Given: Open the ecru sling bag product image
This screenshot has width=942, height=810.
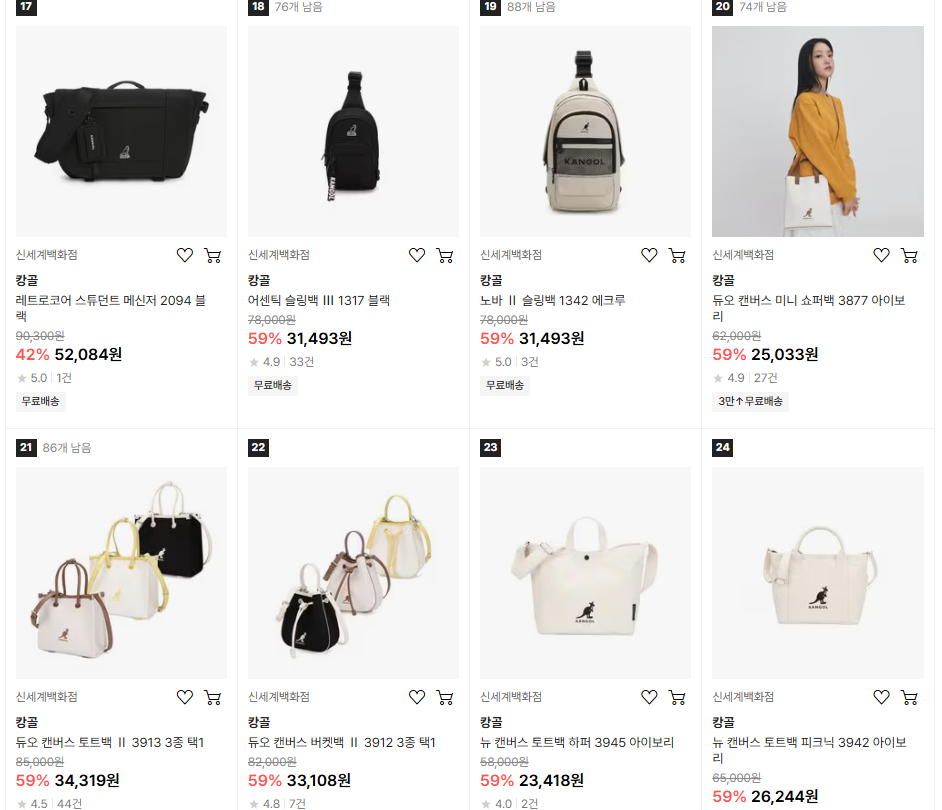Looking at the screenshot, I should [x=585, y=131].
